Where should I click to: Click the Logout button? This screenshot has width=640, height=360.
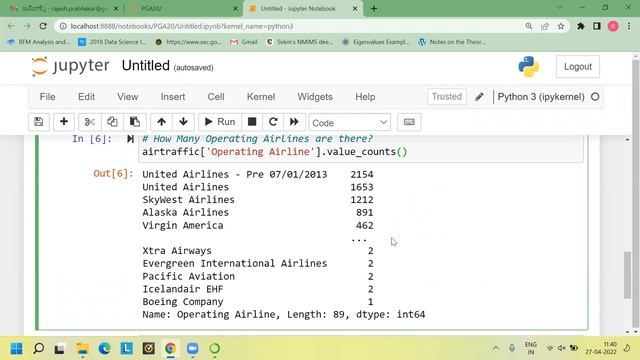click(x=578, y=67)
